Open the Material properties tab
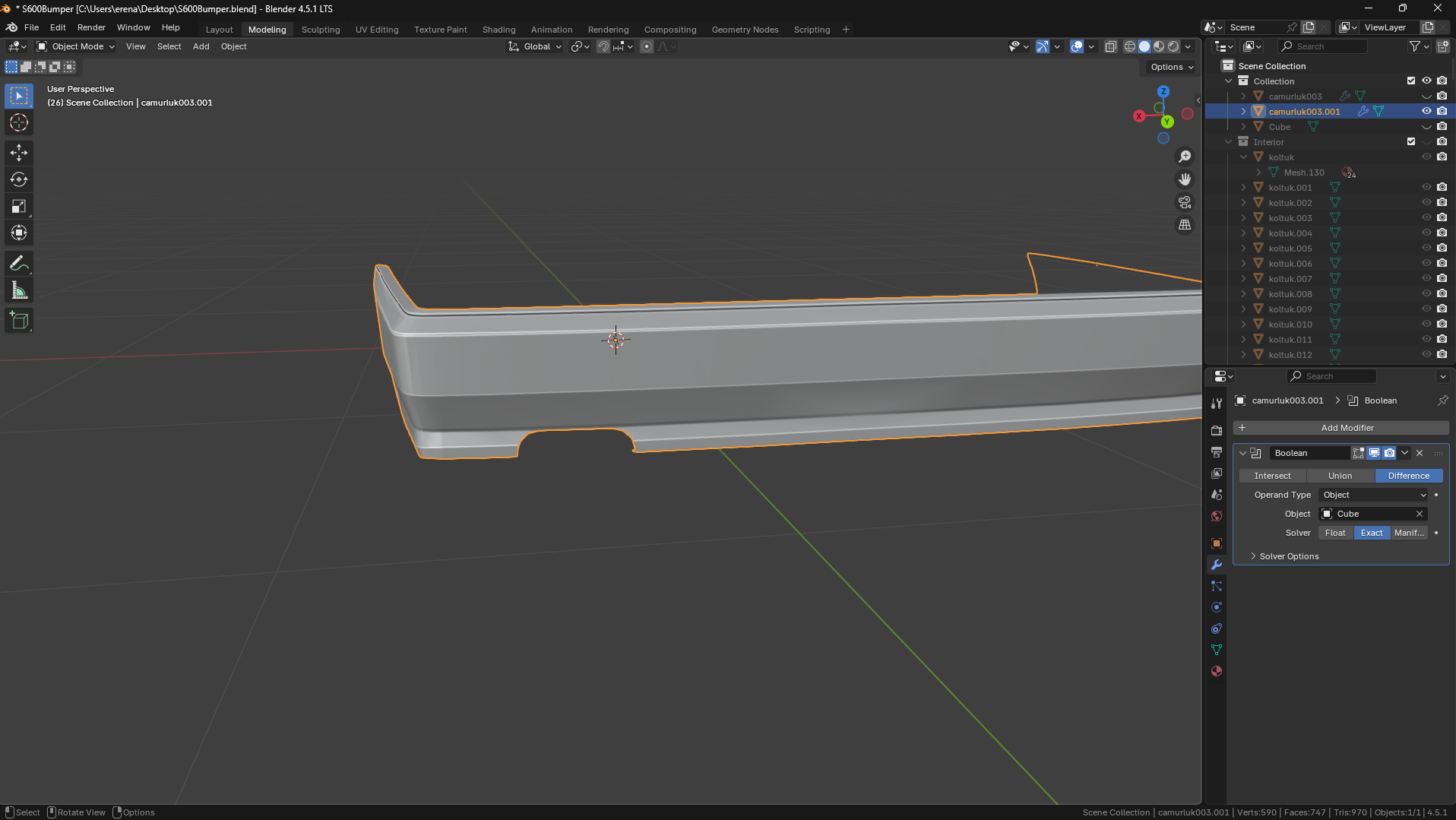This screenshot has width=1456, height=820. (x=1217, y=670)
